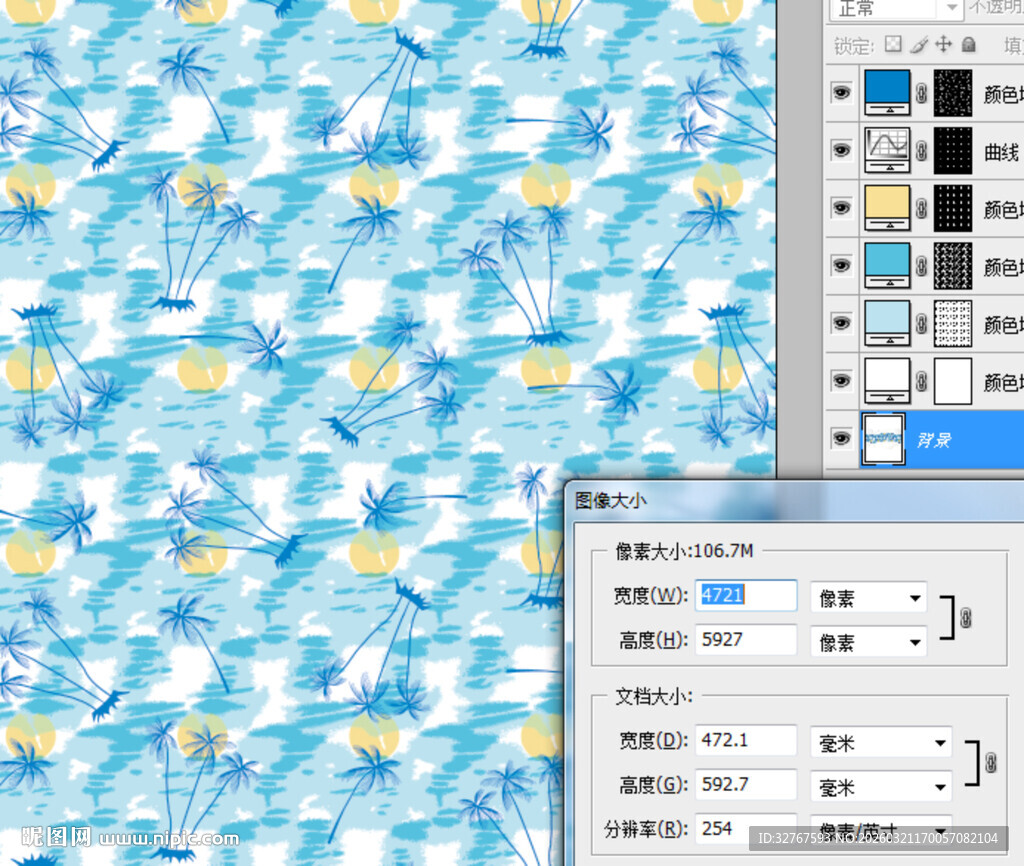
Task: Open pixel width unit dropdown
Action: 868,598
